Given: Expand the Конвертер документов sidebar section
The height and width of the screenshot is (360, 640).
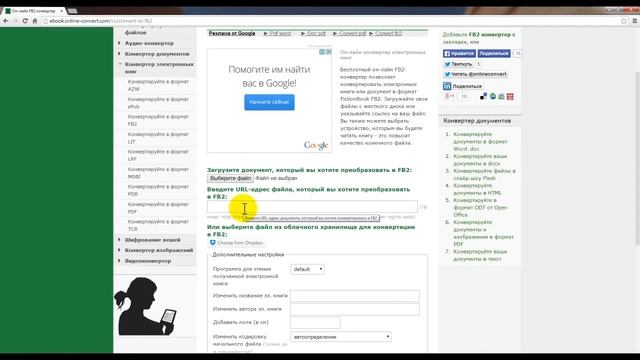Looking at the screenshot, I should tap(157, 54).
